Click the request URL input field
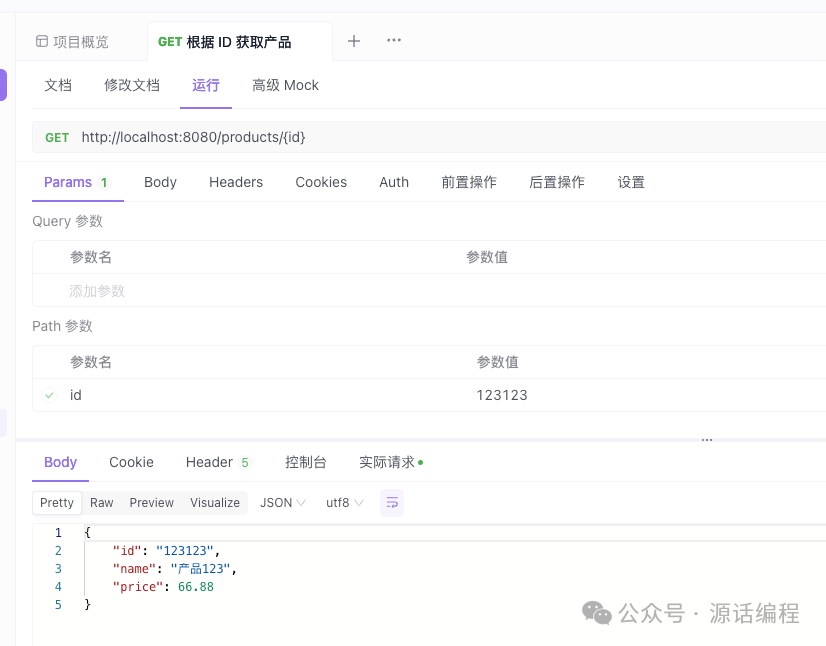Screen dimensions: 826x646 pyautogui.click(x=453, y=137)
